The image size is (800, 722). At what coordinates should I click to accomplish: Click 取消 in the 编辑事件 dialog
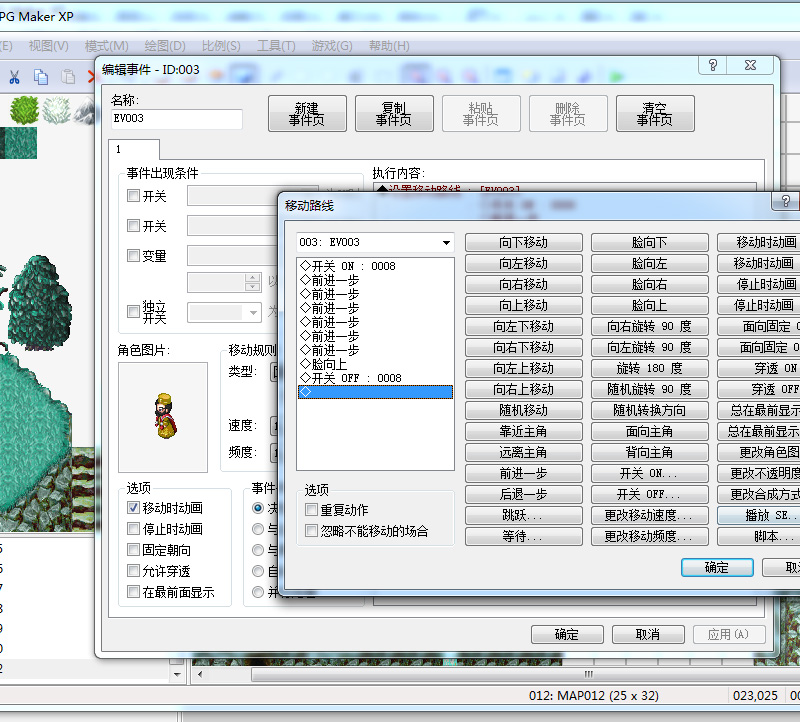click(648, 634)
